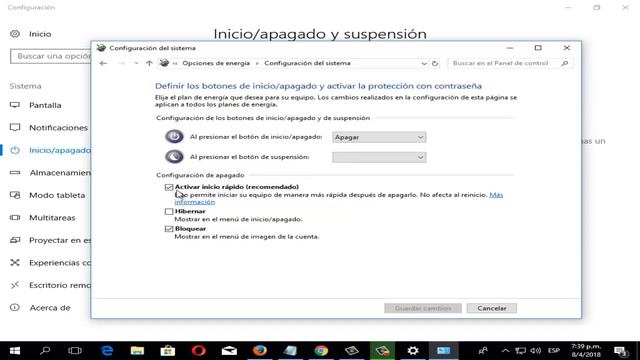Launch Google Chrome from the taskbar
The height and width of the screenshot is (360, 640).
pyautogui.click(x=321, y=351)
